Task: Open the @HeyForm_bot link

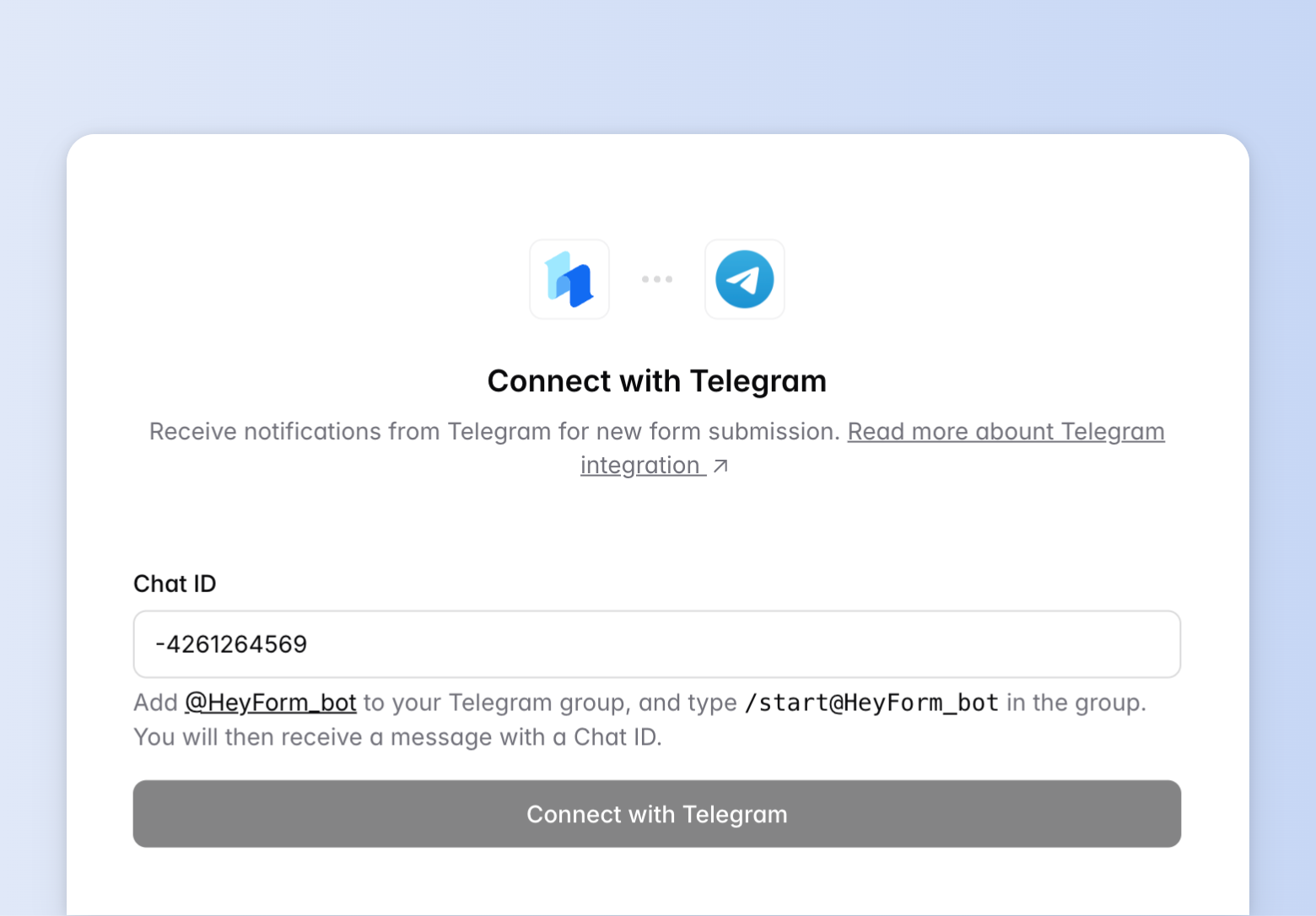Action: 270,702
